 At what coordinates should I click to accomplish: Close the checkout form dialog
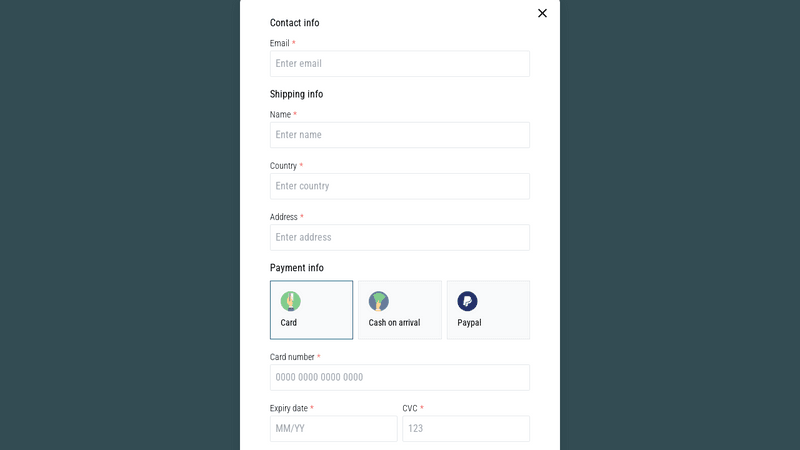[x=542, y=13]
